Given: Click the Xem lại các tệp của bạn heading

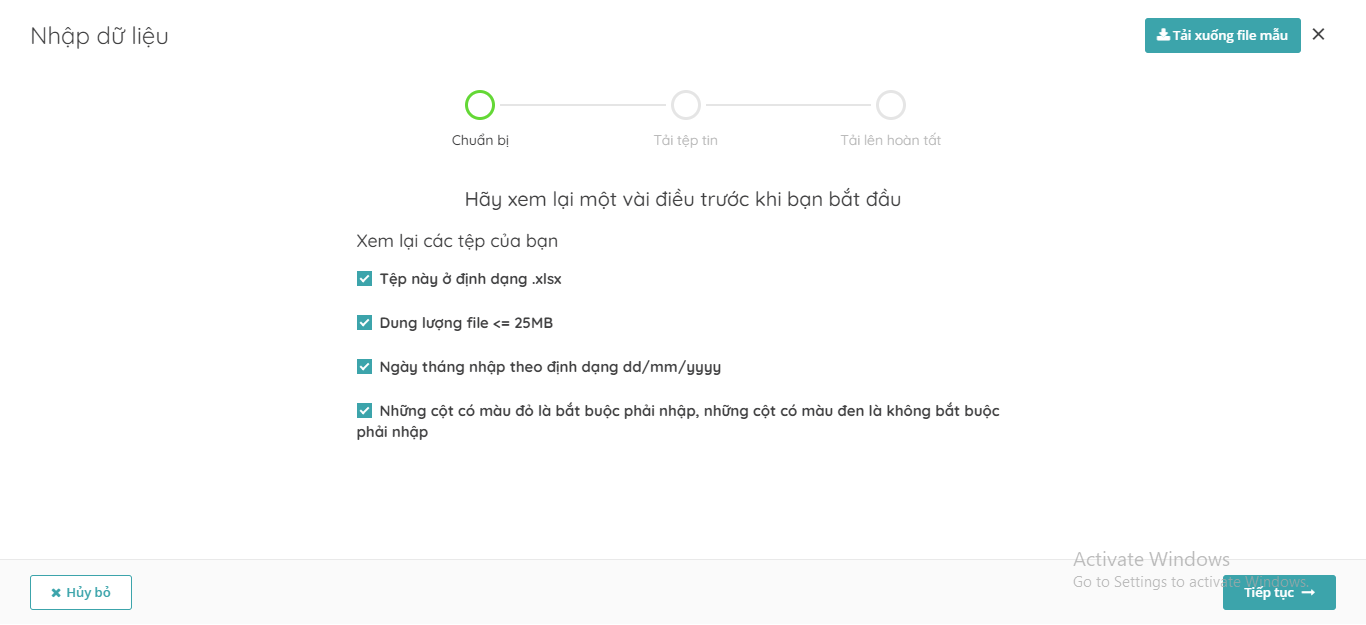Looking at the screenshot, I should click(457, 241).
